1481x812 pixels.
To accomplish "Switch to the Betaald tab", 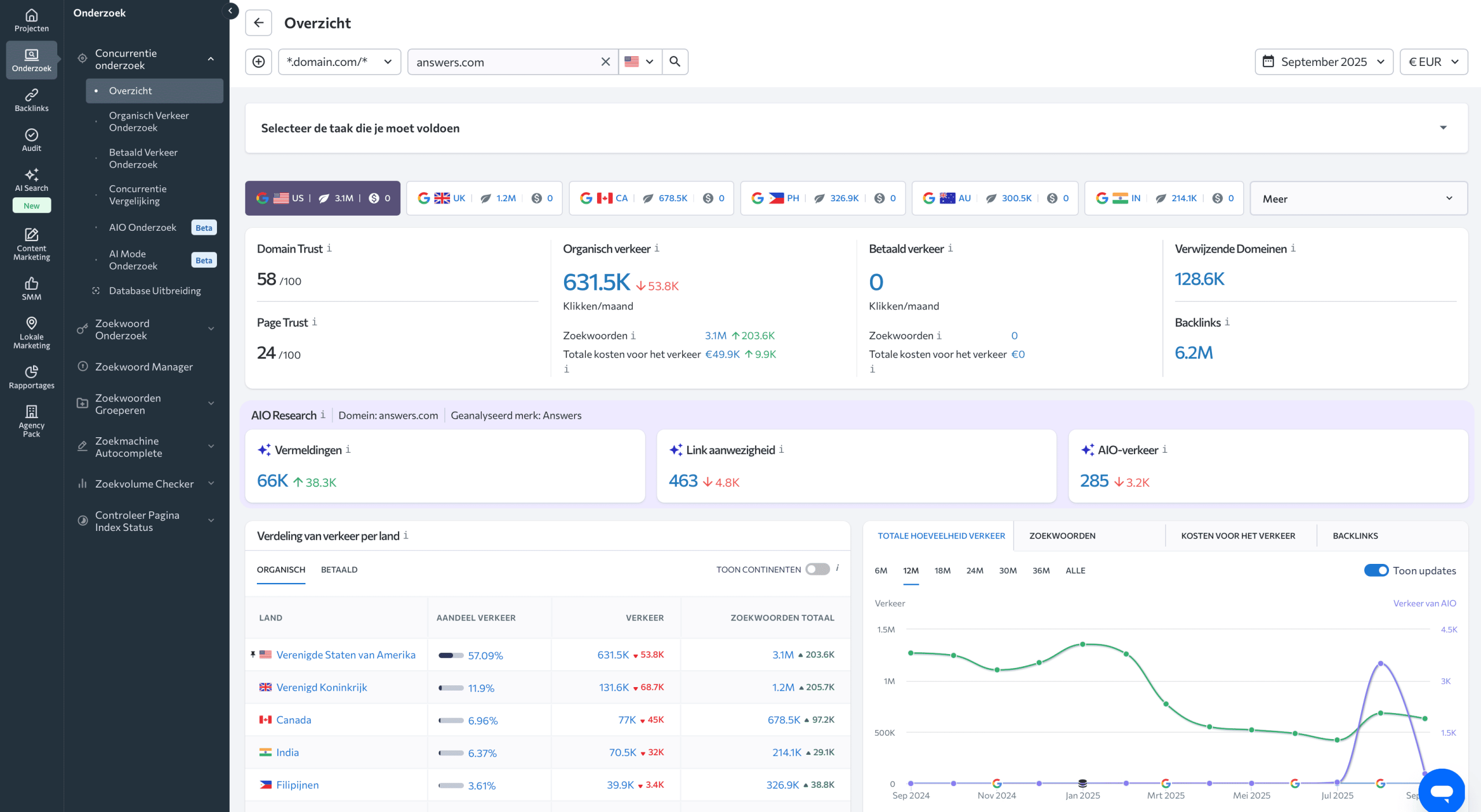I will pyautogui.click(x=339, y=570).
